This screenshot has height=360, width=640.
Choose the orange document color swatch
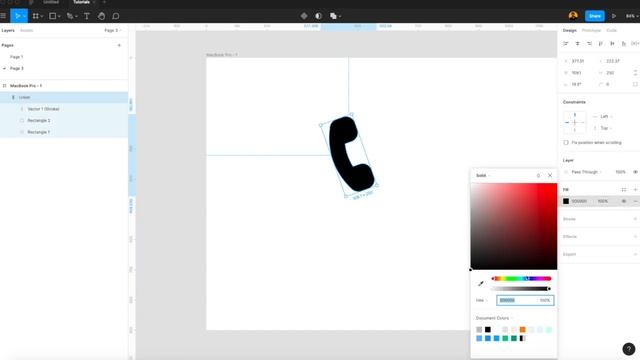pos(522,329)
